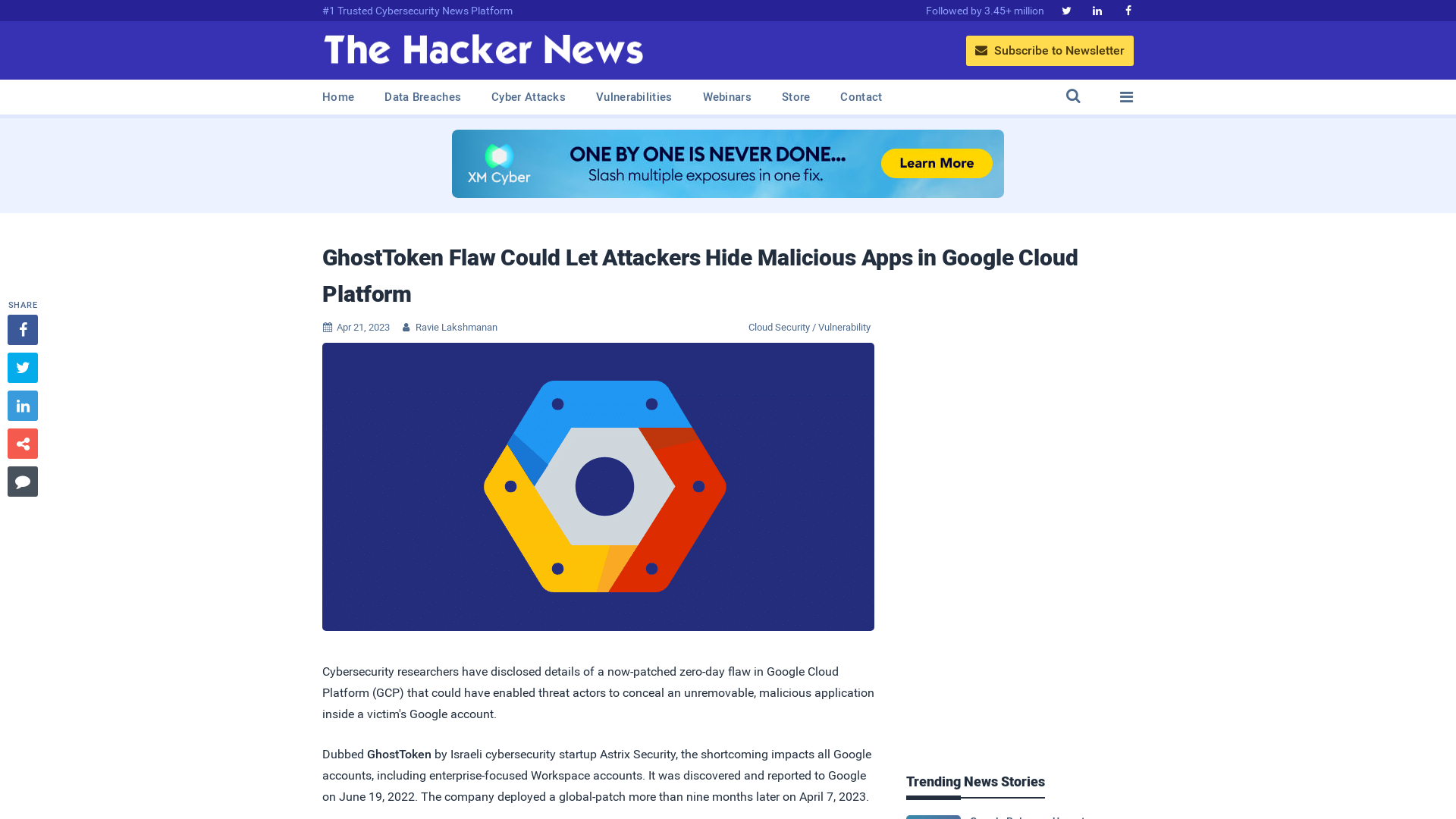Expand the XM Cyber advertisement banner
Screen dimensions: 1456x819
tap(728, 163)
